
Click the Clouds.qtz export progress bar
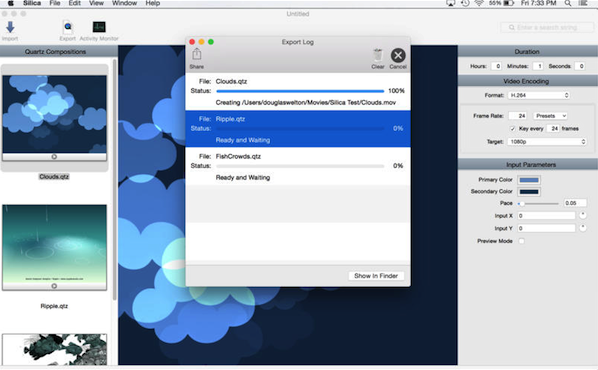point(300,91)
